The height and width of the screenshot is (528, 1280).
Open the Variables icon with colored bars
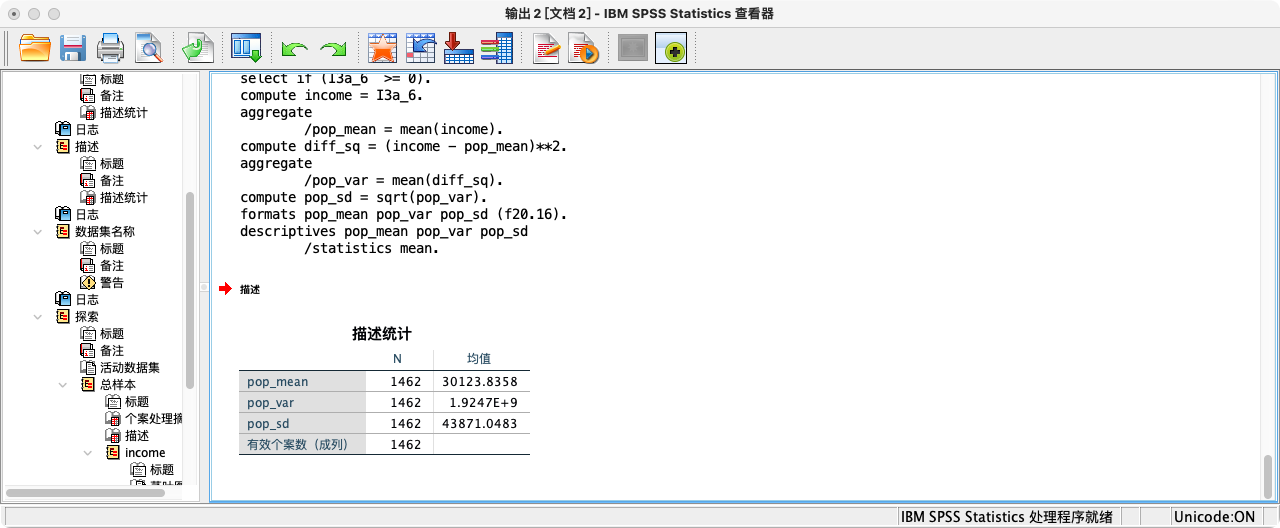pyautogui.click(x=496, y=48)
